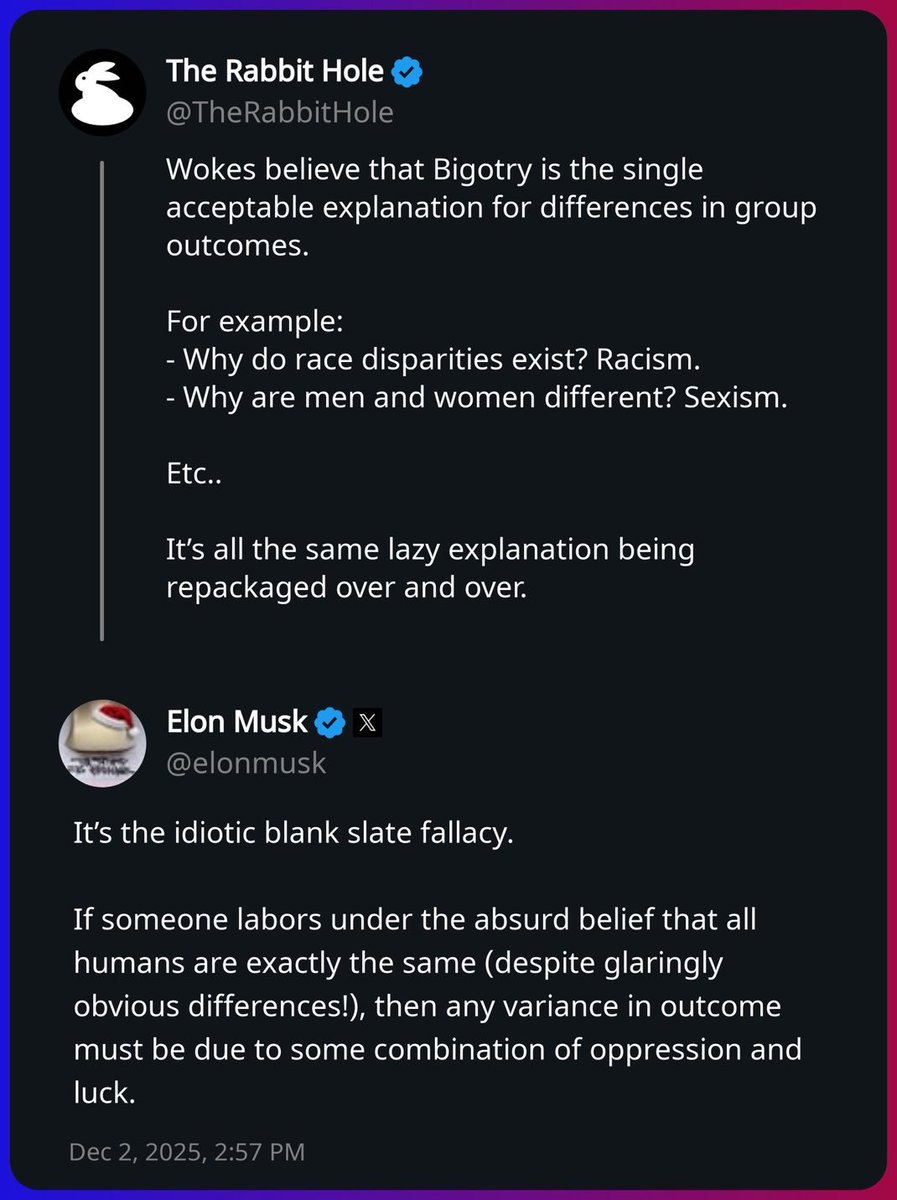The width and height of the screenshot is (897, 1200).
Task: Click the vertical quote bar beside quoted post
Action: click(102, 400)
